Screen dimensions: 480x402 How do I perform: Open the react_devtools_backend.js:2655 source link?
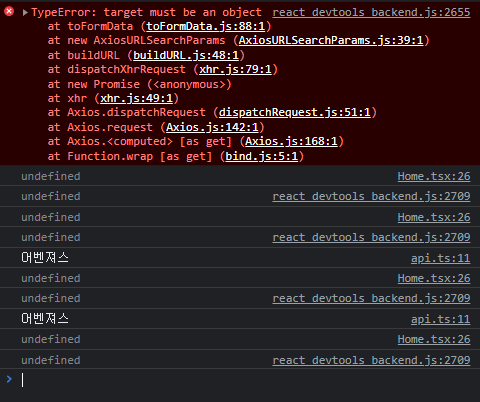371,12
